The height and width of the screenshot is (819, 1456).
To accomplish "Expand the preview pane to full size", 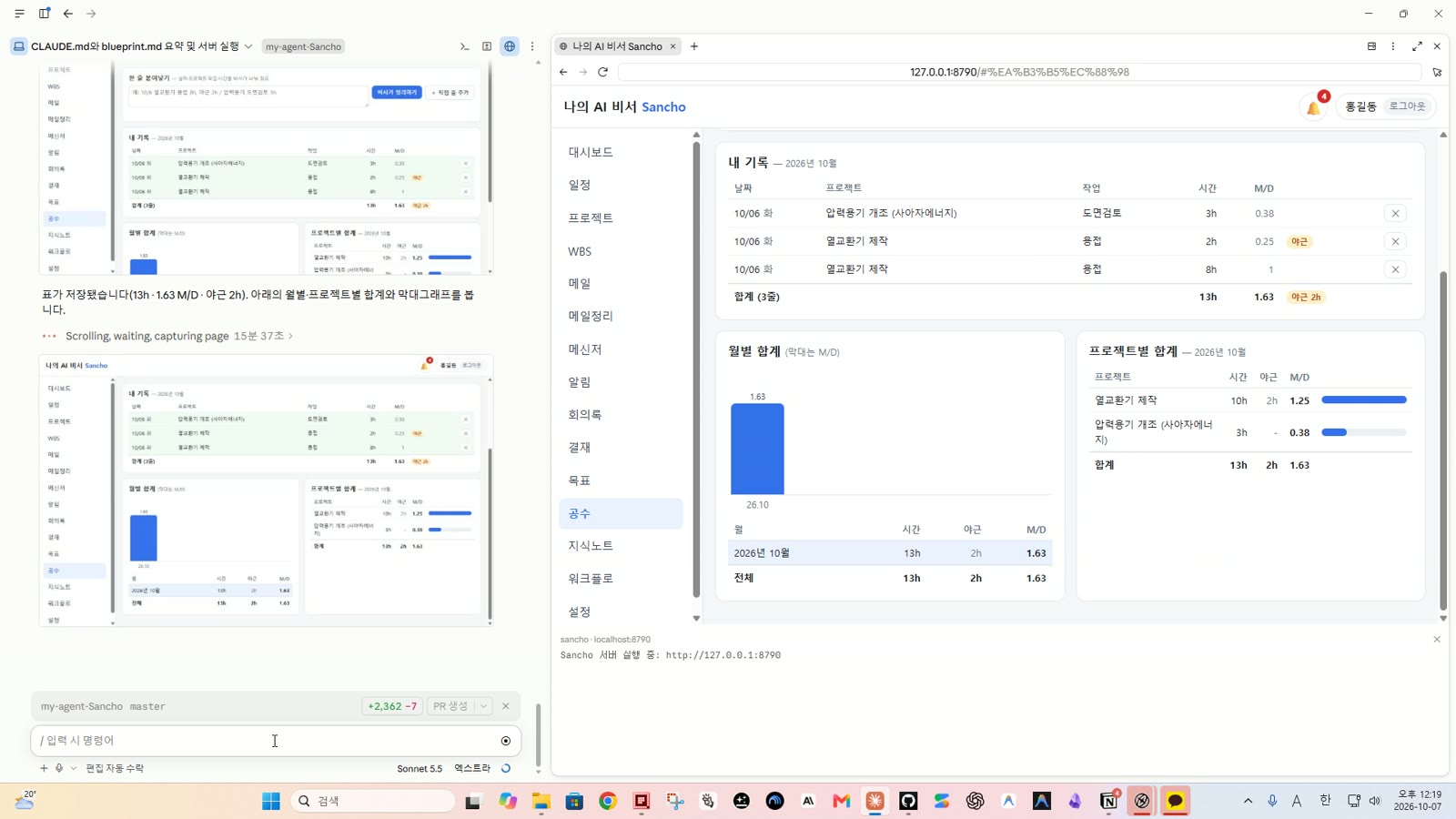I will [x=1417, y=46].
